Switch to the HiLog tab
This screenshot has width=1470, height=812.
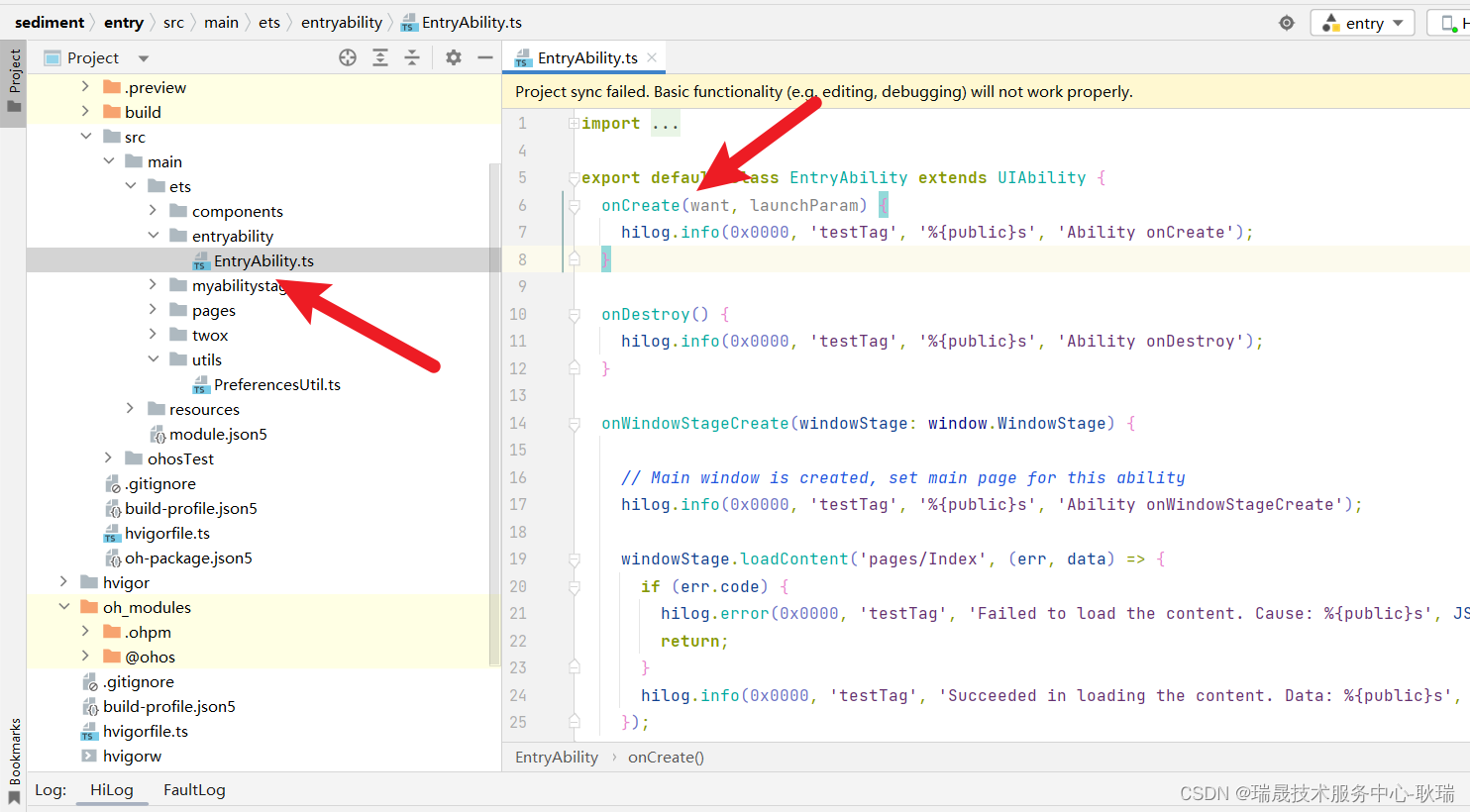111,790
